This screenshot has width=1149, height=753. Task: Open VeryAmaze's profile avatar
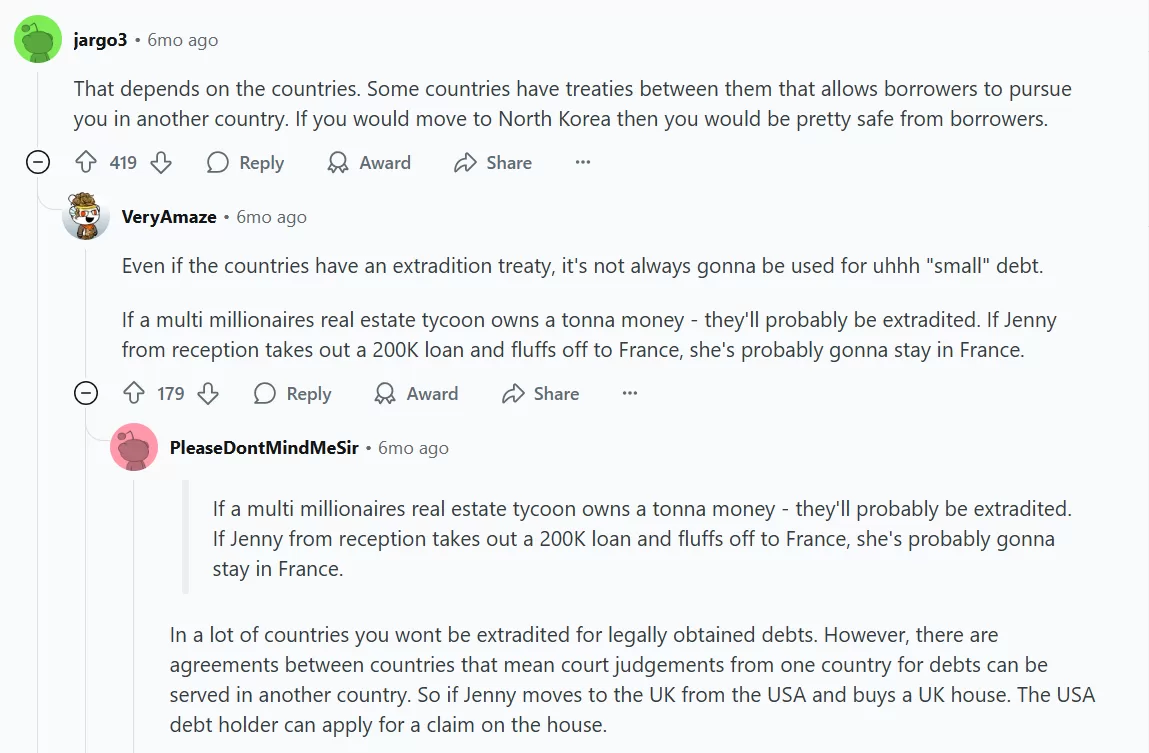coord(86,216)
